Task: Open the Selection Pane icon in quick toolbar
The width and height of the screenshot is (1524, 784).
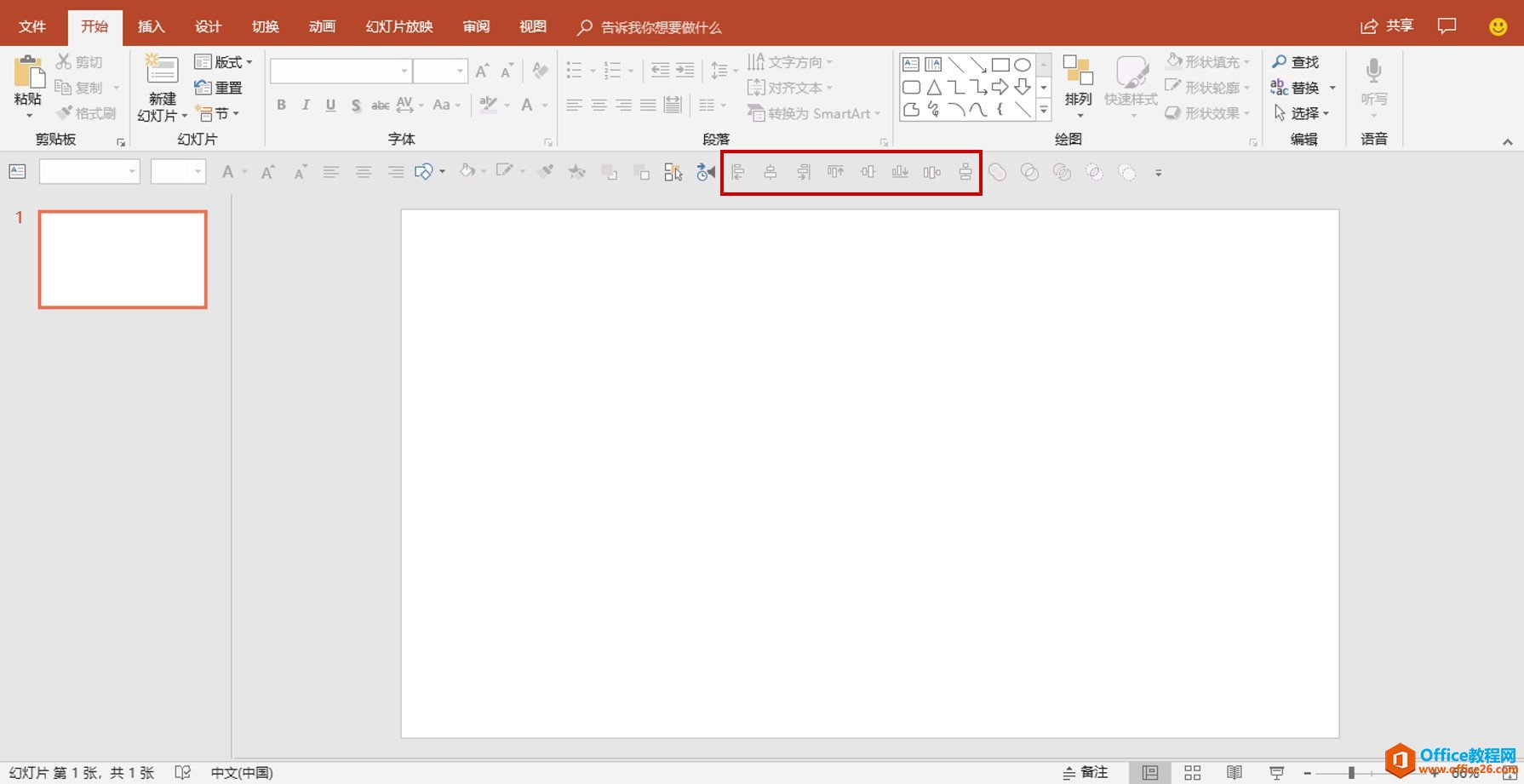Action: [673, 173]
